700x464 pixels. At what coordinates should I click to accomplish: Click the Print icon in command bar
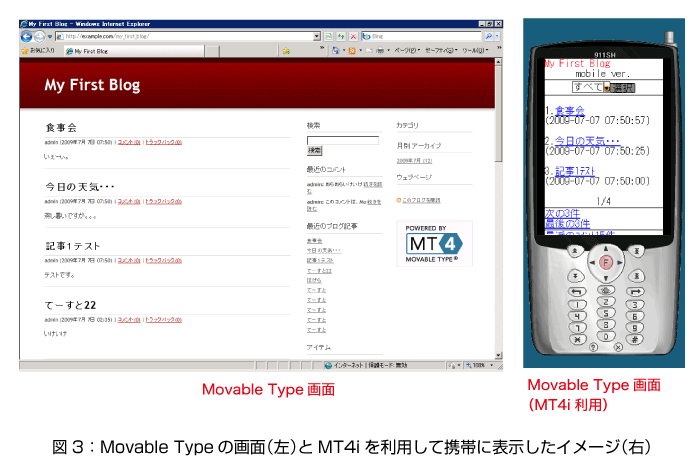coord(380,51)
